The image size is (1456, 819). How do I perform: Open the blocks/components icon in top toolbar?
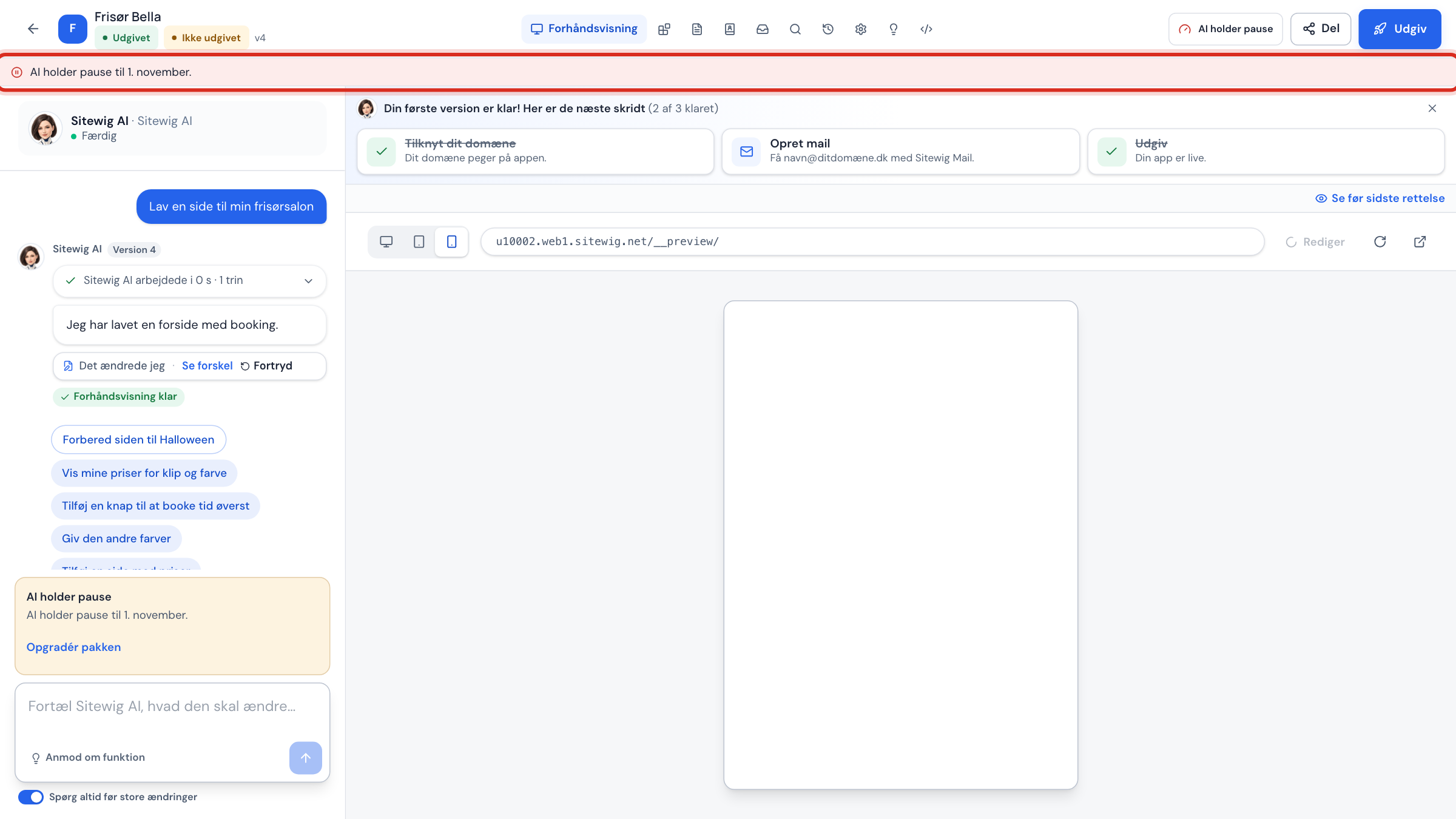(664, 29)
